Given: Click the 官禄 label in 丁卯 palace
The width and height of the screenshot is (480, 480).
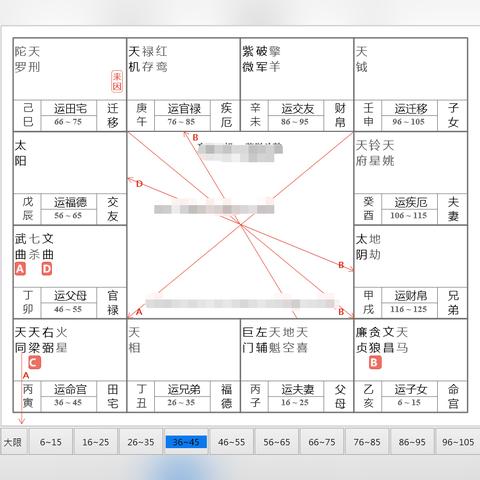Looking at the screenshot, I should pos(113,302).
